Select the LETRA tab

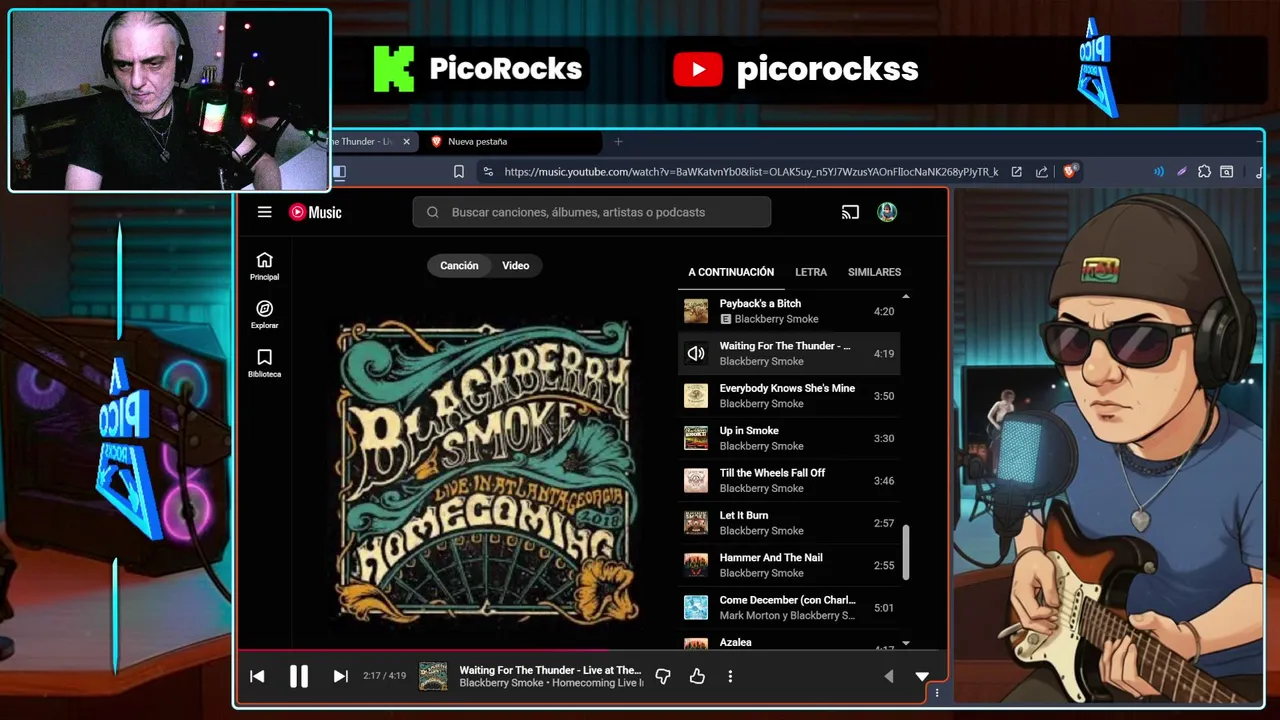pos(811,272)
